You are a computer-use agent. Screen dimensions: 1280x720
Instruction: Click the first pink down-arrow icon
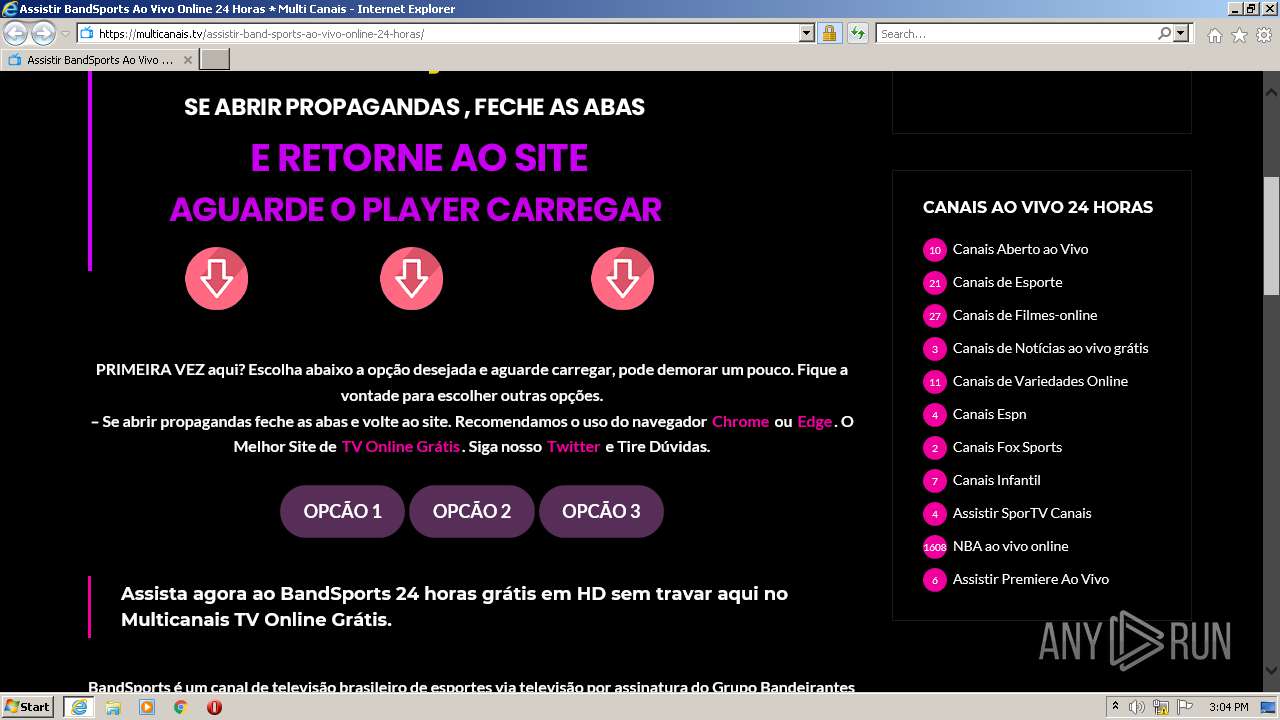pos(216,279)
